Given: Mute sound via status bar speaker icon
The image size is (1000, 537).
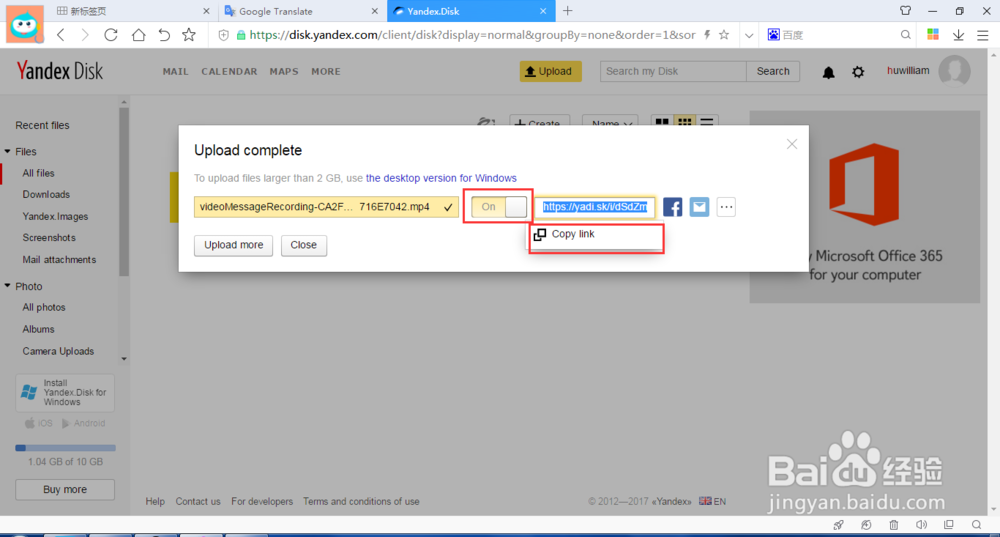Looking at the screenshot, I should (921, 525).
